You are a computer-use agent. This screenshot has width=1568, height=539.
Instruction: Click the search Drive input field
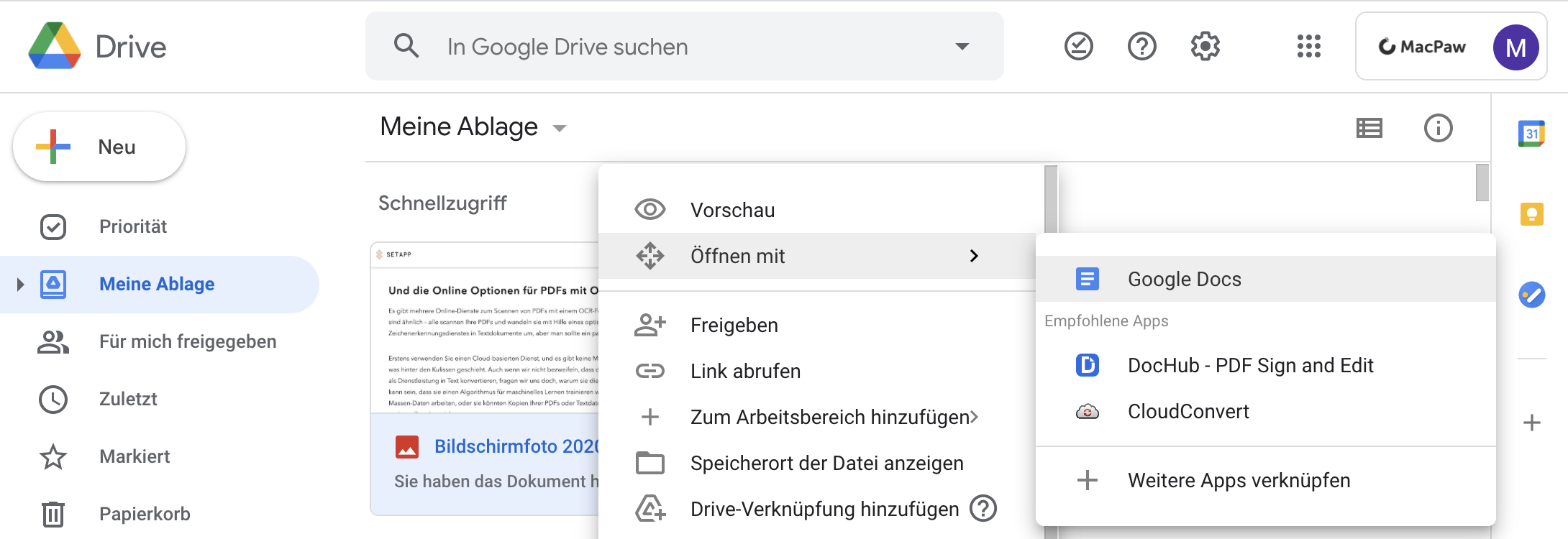click(x=685, y=46)
